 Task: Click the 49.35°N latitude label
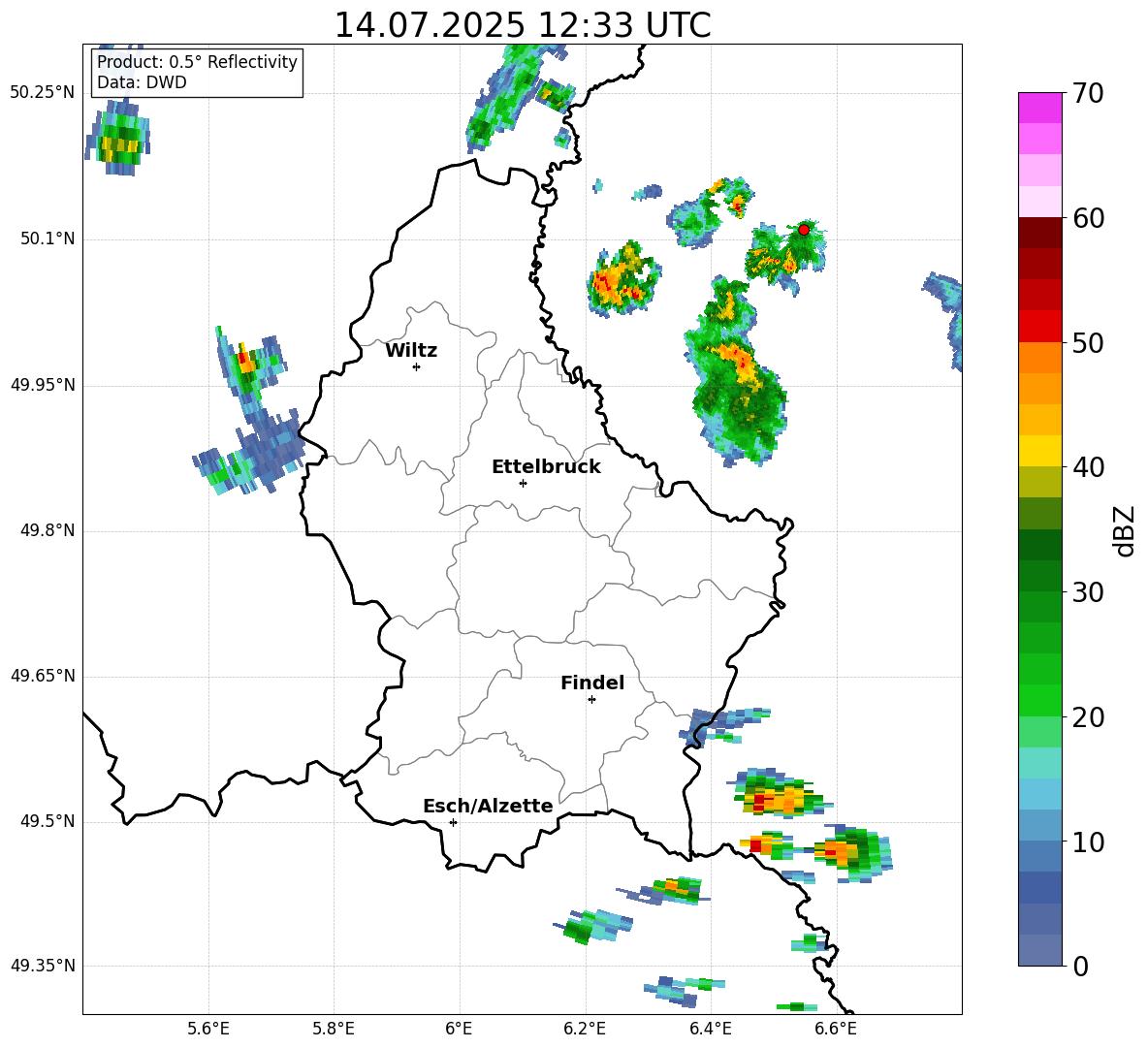coord(43,966)
